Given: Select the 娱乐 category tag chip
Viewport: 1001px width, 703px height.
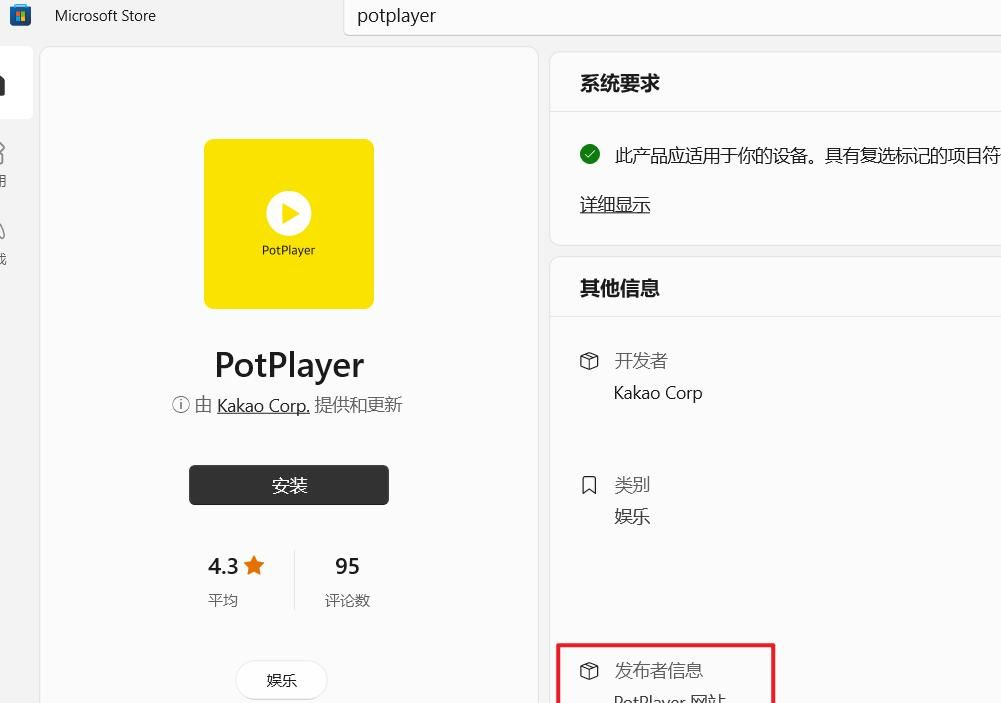Looking at the screenshot, I should pyautogui.click(x=282, y=680).
